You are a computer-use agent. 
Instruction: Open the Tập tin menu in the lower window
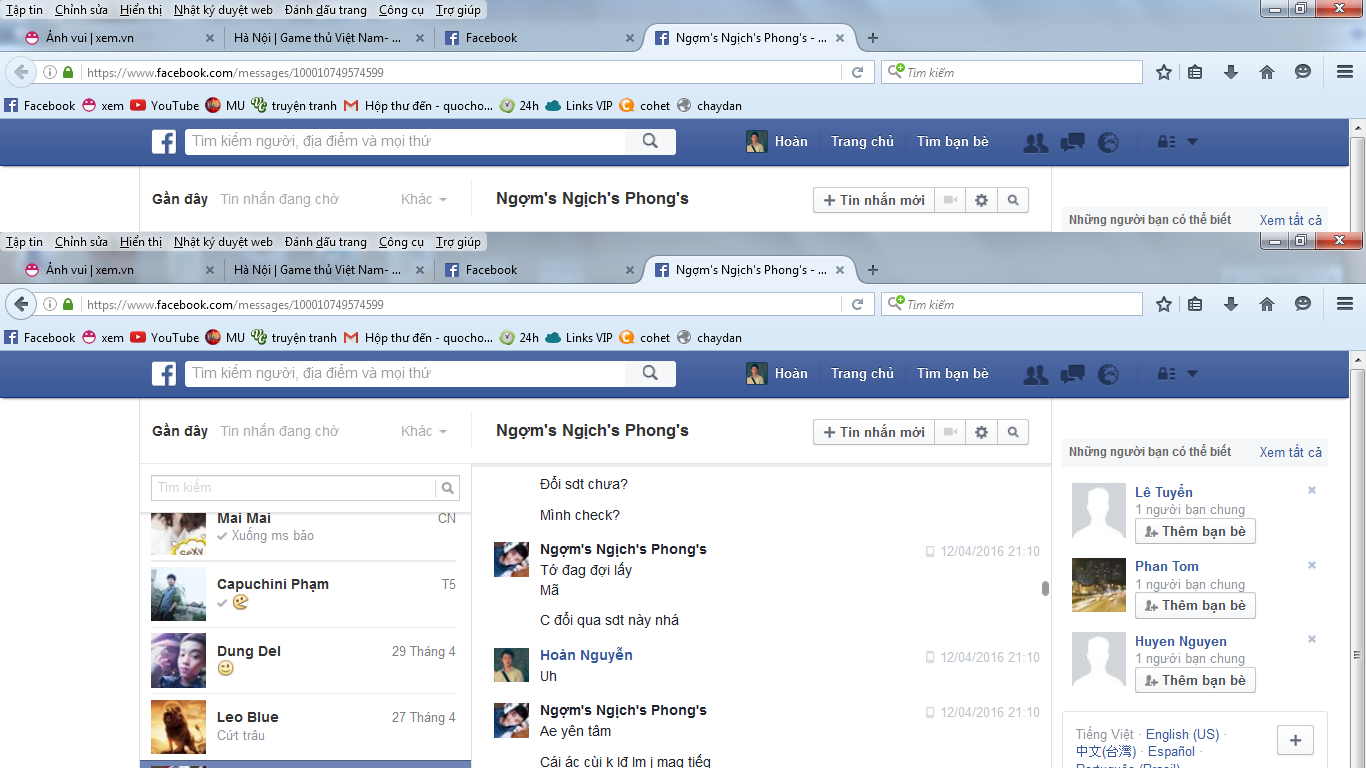[x=24, y=242]
